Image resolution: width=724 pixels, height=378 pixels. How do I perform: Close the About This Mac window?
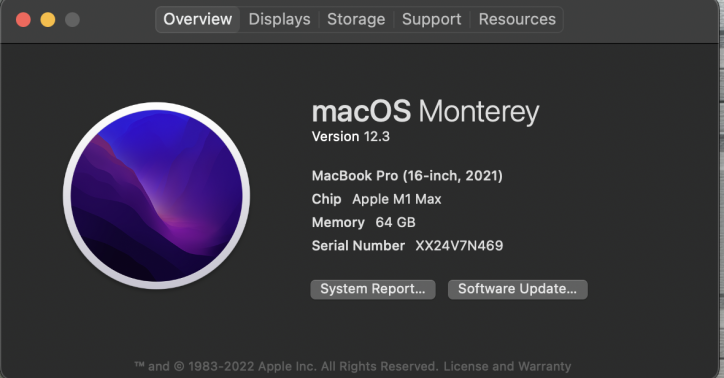pos(23,20)
